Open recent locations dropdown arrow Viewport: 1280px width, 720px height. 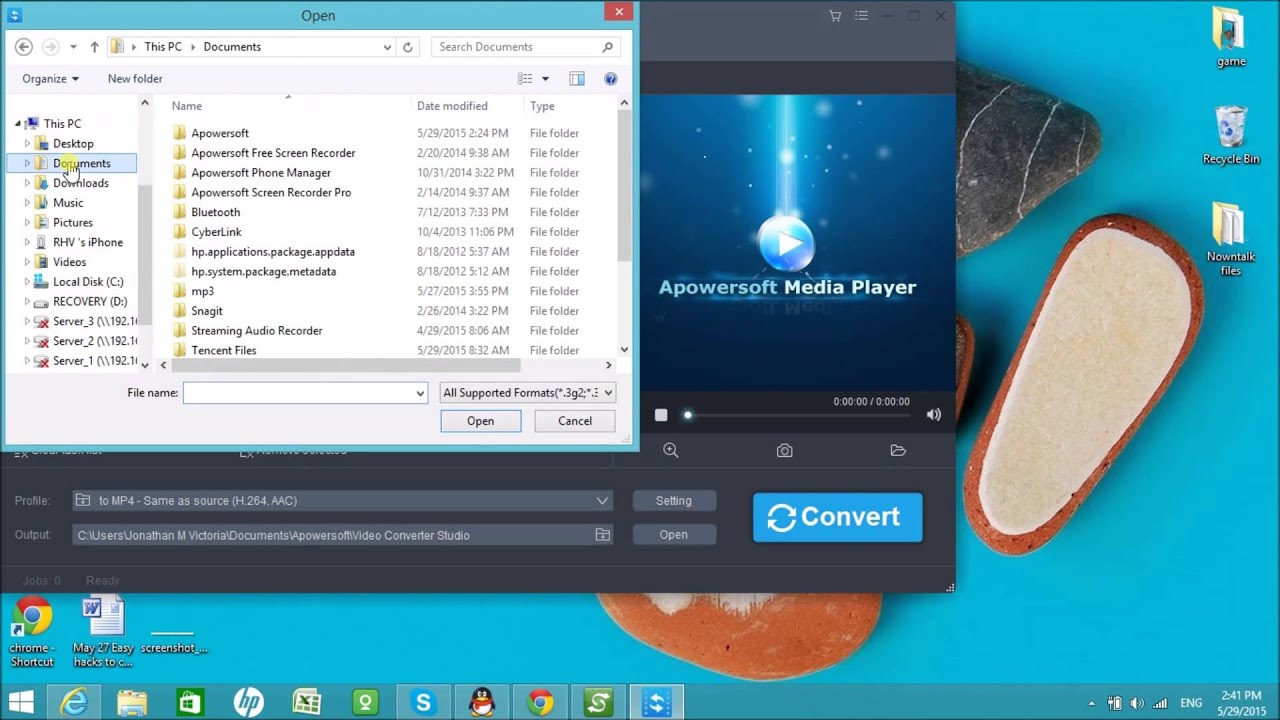pos(73,47)
